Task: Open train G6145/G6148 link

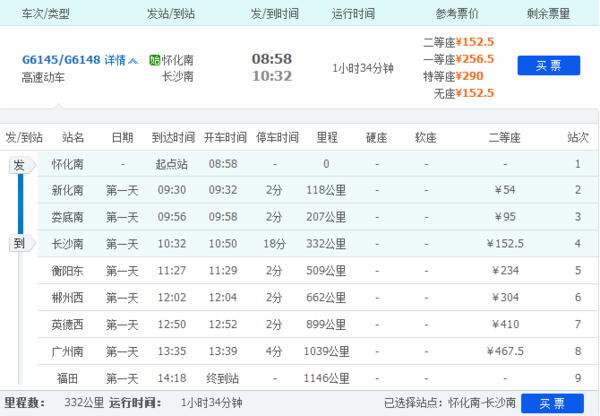Action: pos(60,60)
